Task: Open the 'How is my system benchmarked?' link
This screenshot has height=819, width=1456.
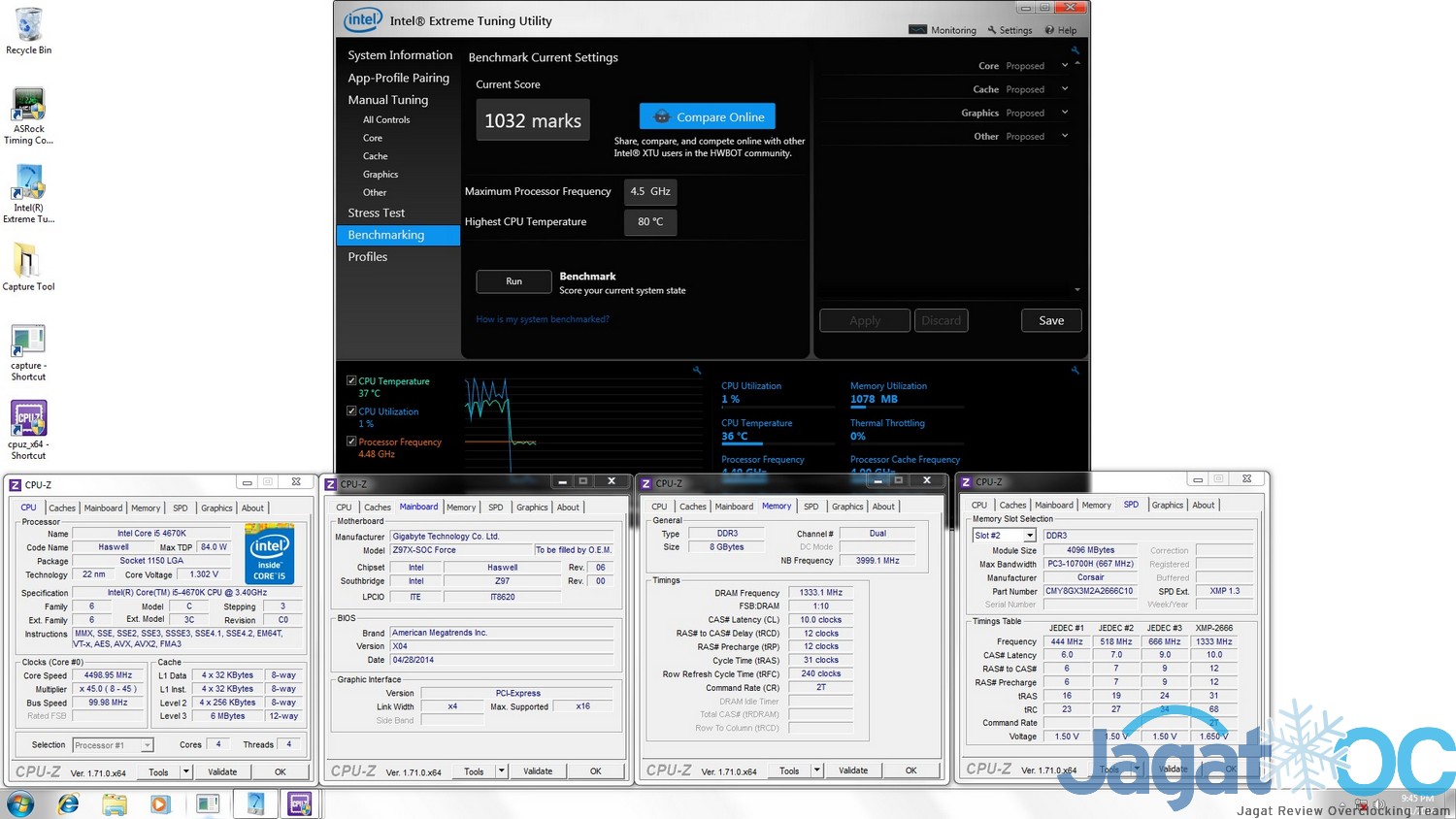Action: 543,319
